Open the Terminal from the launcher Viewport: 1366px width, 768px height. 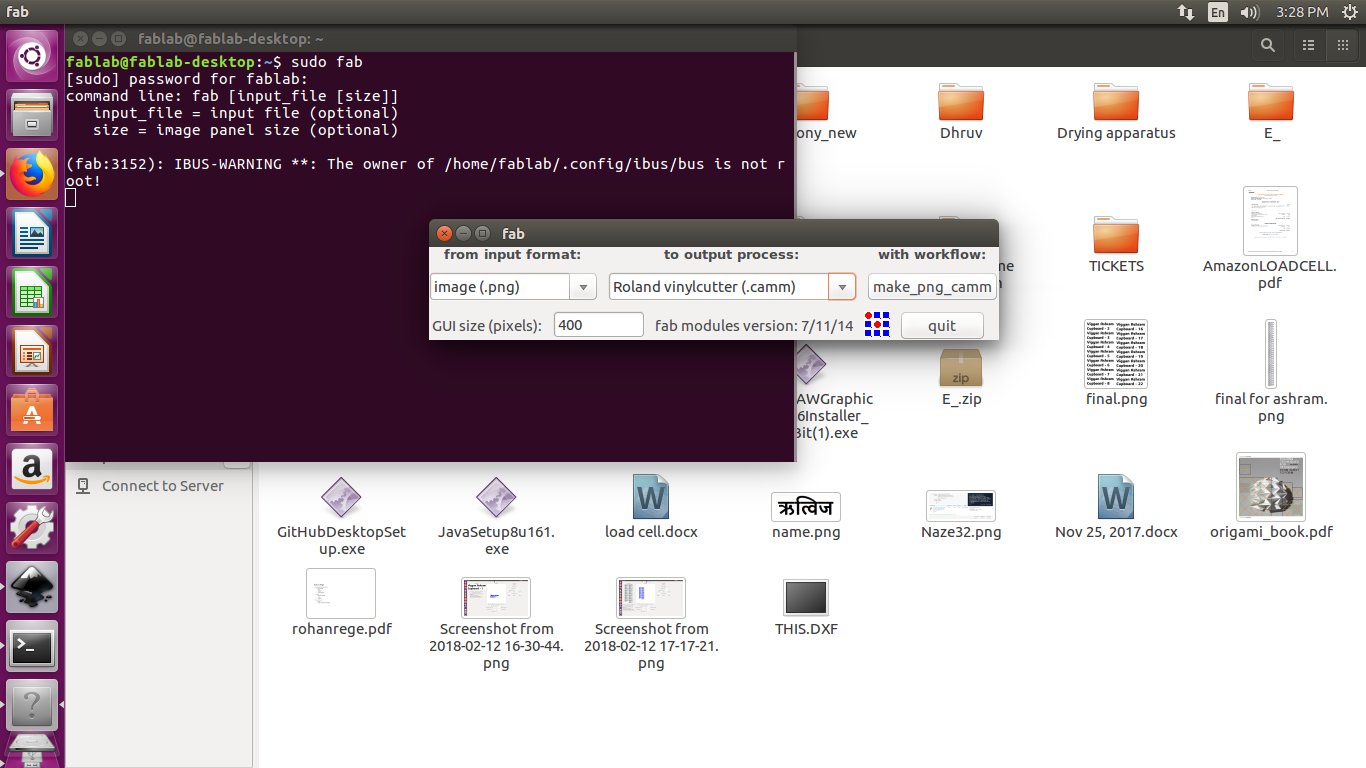(32, 647)
